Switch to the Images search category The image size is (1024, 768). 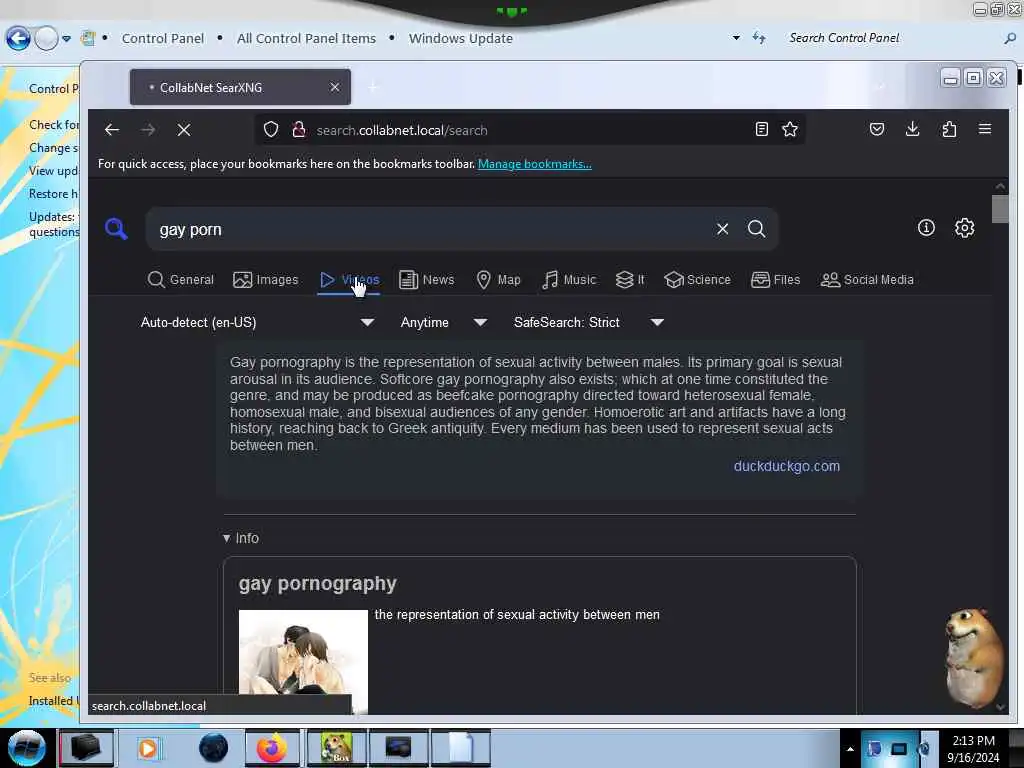[x=266, y=280]
